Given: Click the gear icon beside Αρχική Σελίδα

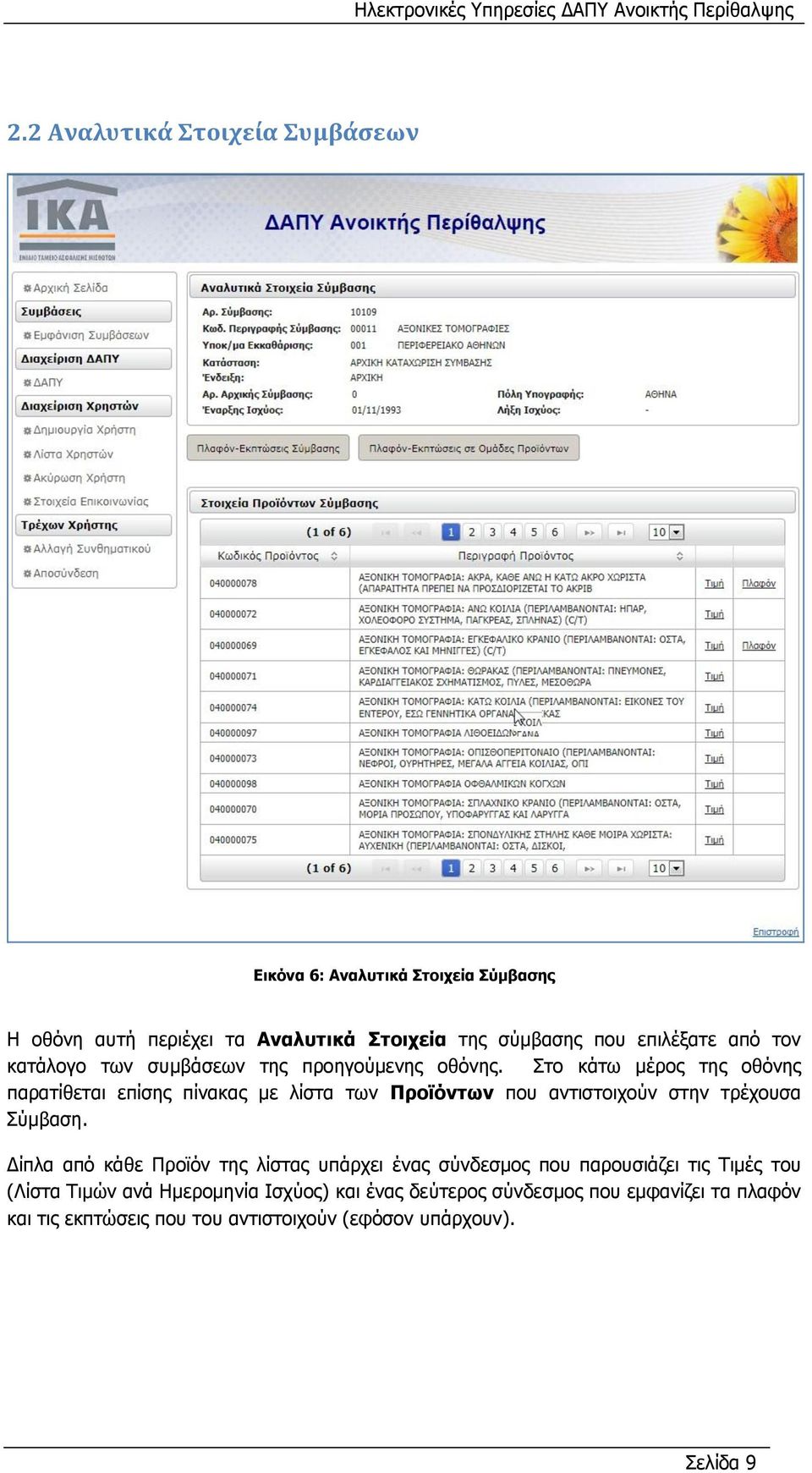Looking at the screenshot, I should (27, 289).
